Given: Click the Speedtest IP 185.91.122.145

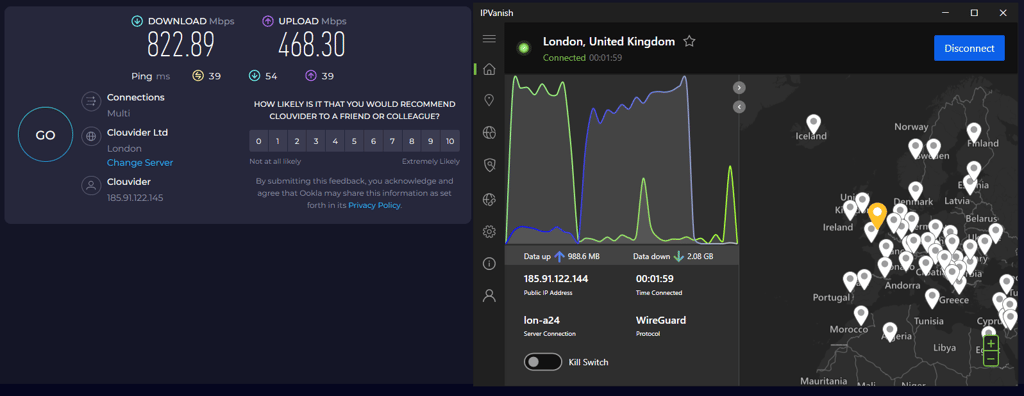Looking at the screenshot, I should coord(135,197).
